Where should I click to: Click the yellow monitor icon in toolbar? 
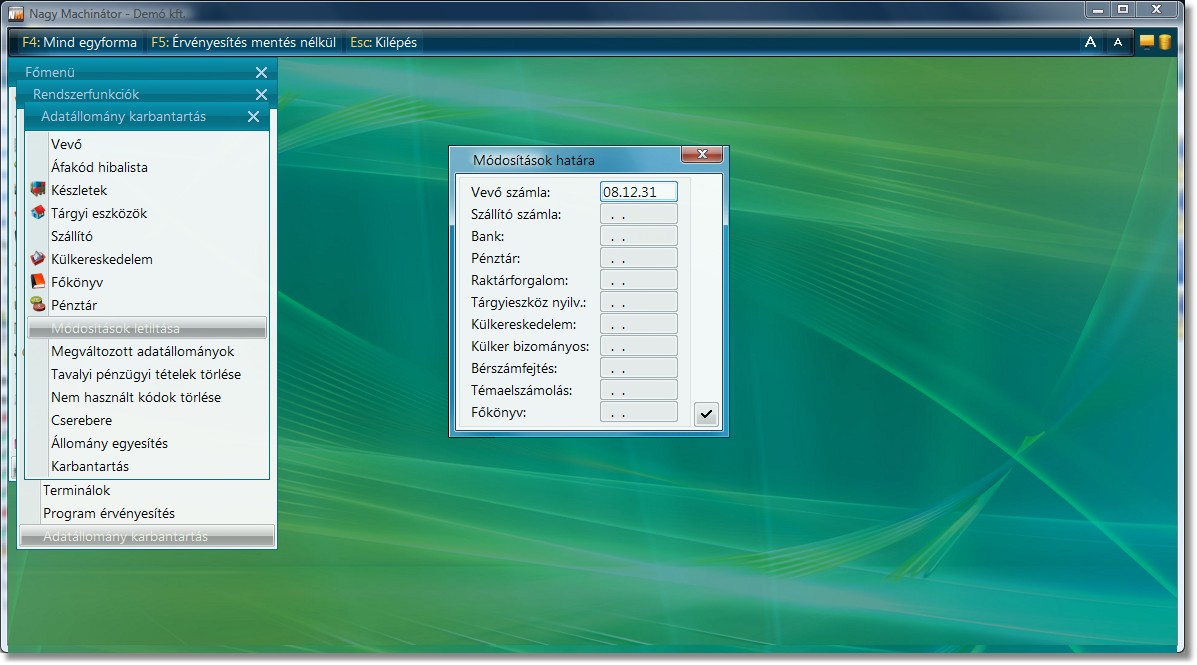coord(1147,41)
